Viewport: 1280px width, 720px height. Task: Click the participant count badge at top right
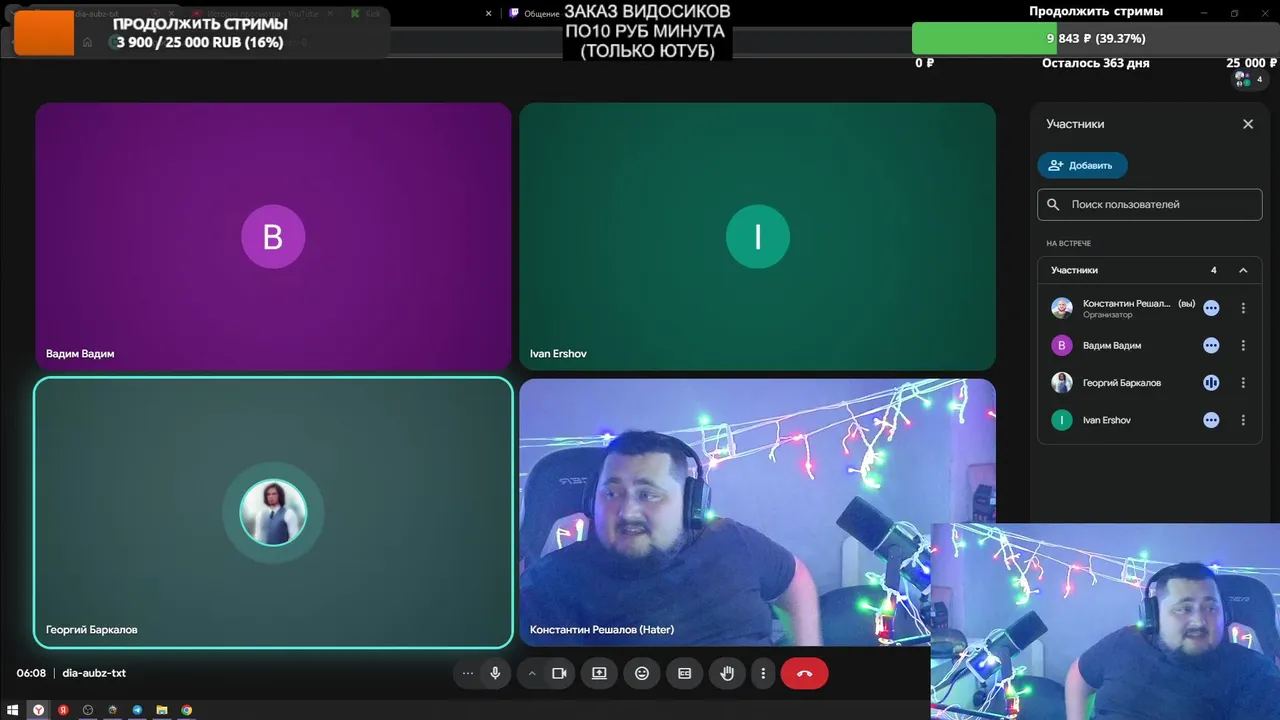[1248, 79]
